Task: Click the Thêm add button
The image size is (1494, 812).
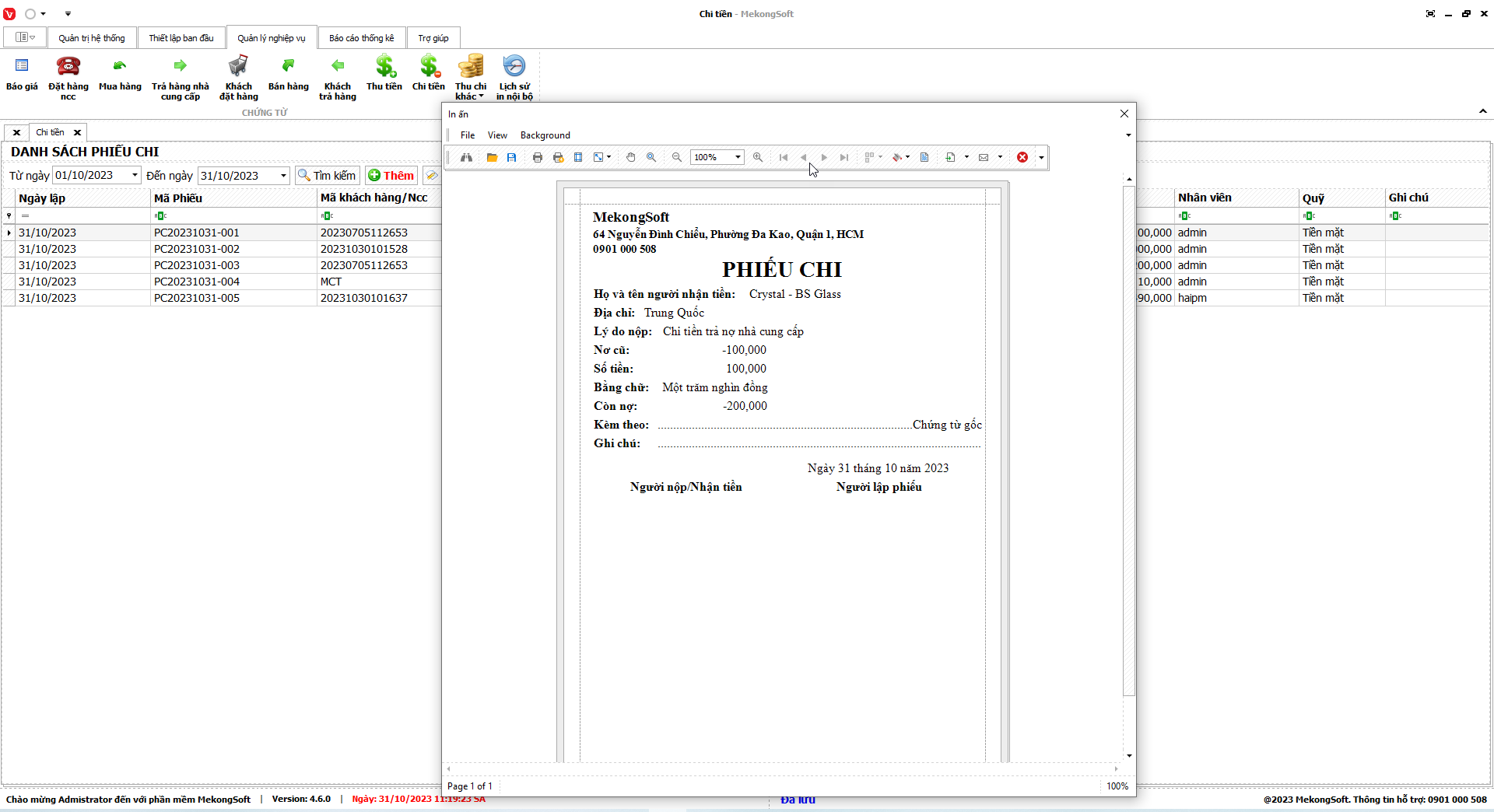Action: tap(391, 176)
